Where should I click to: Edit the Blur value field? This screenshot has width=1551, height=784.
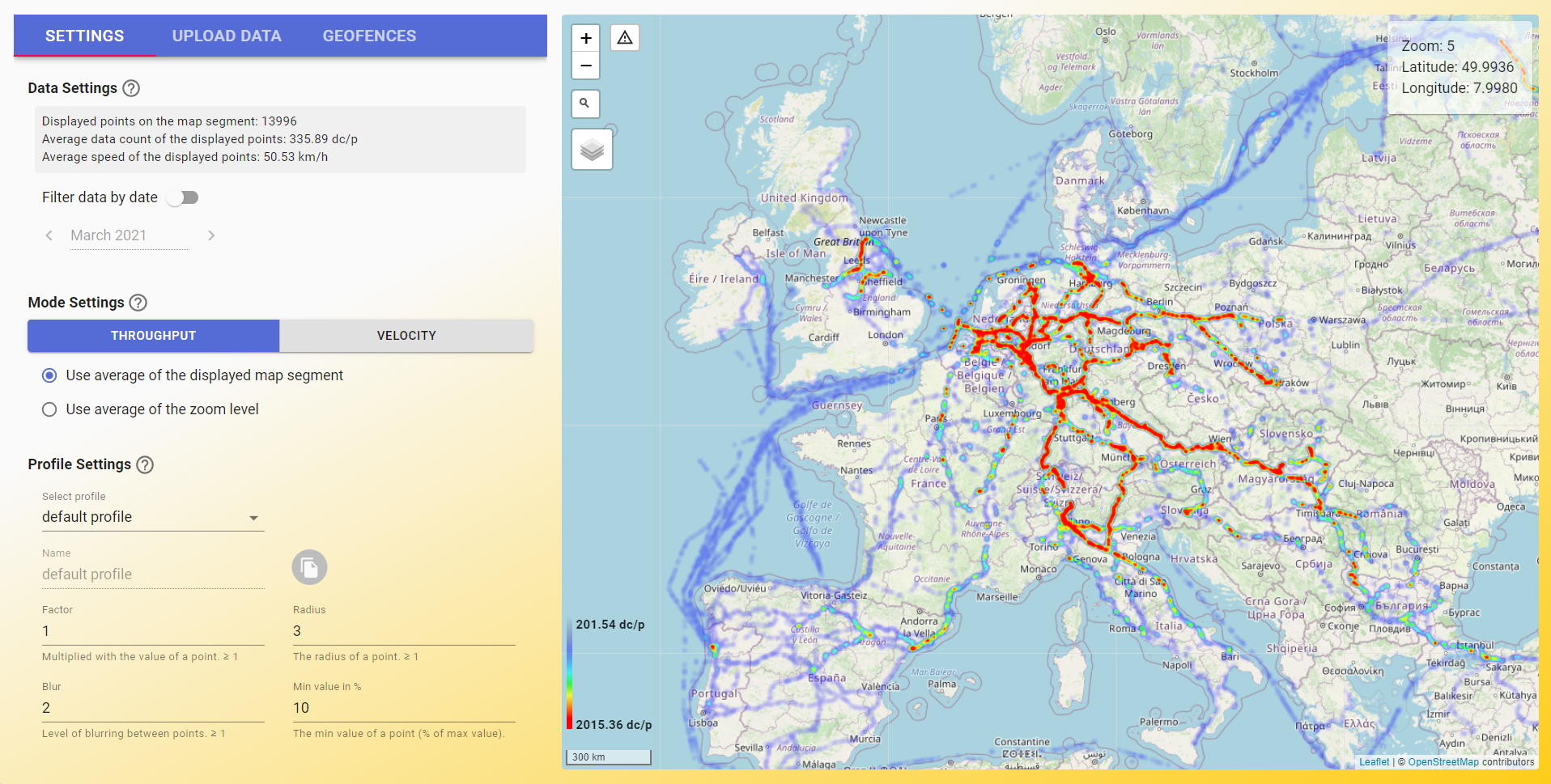tap(153, 708)
